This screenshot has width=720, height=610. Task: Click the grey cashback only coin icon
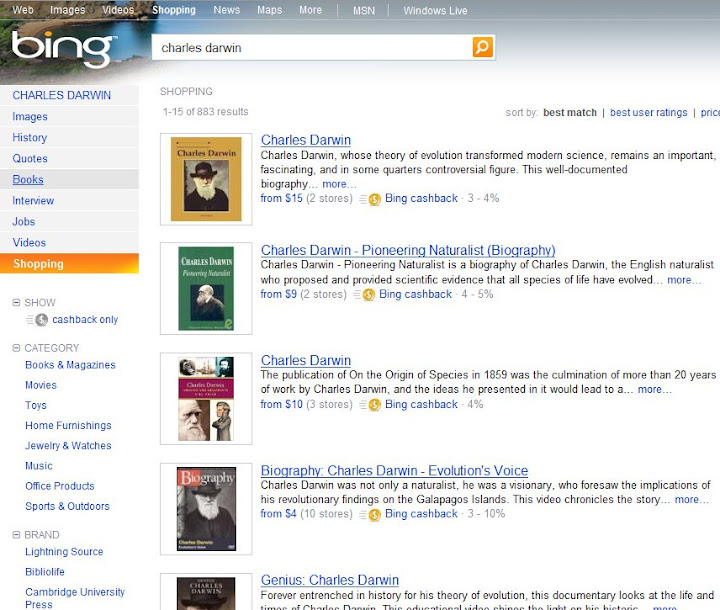(41, 320)
